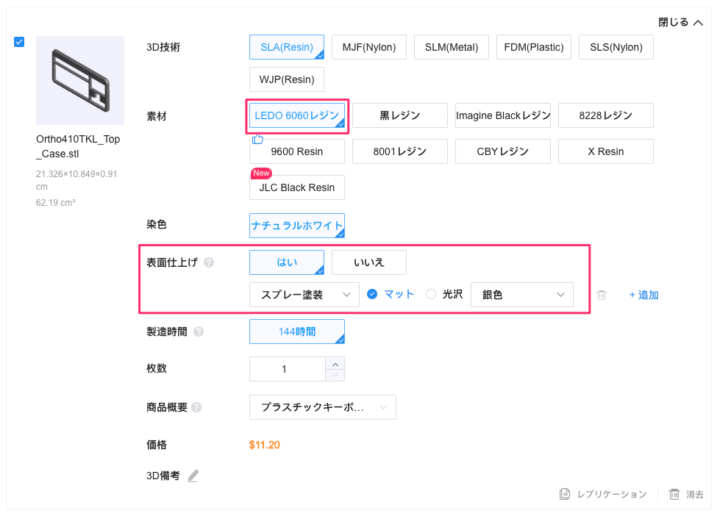Screen dimensions: 720x516
Task: Expand the プラスチックキーボ product dropdown
Action: pos(322,407)
